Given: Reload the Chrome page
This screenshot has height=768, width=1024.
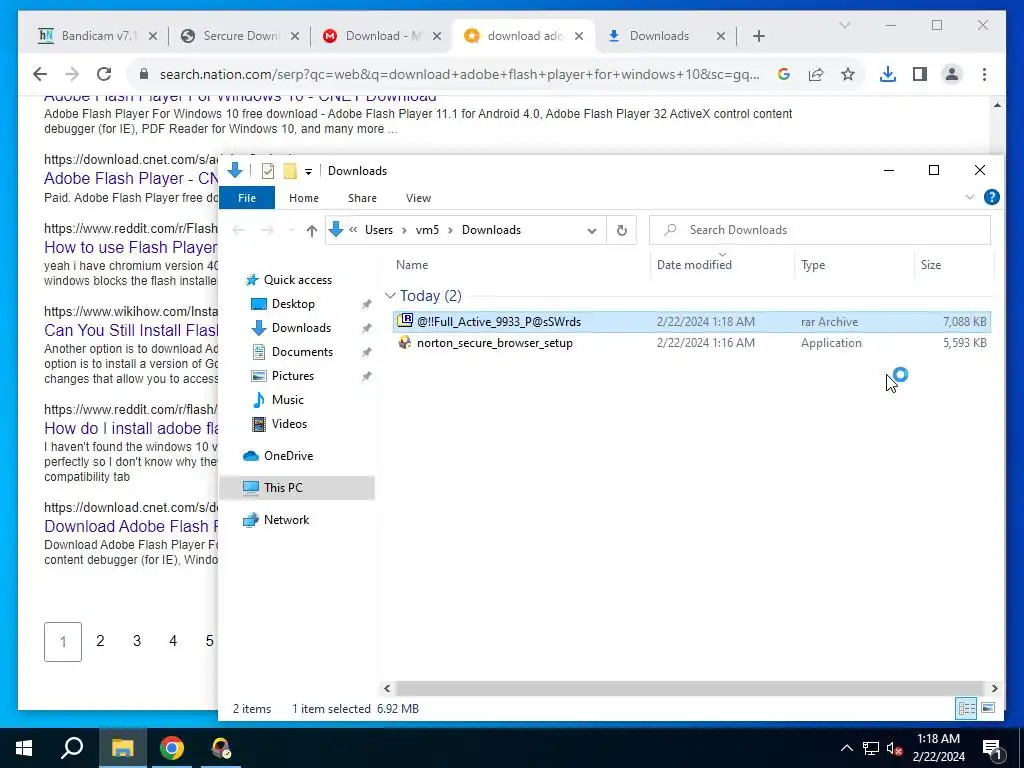Looking at the screenshot, I should (104, 74).
